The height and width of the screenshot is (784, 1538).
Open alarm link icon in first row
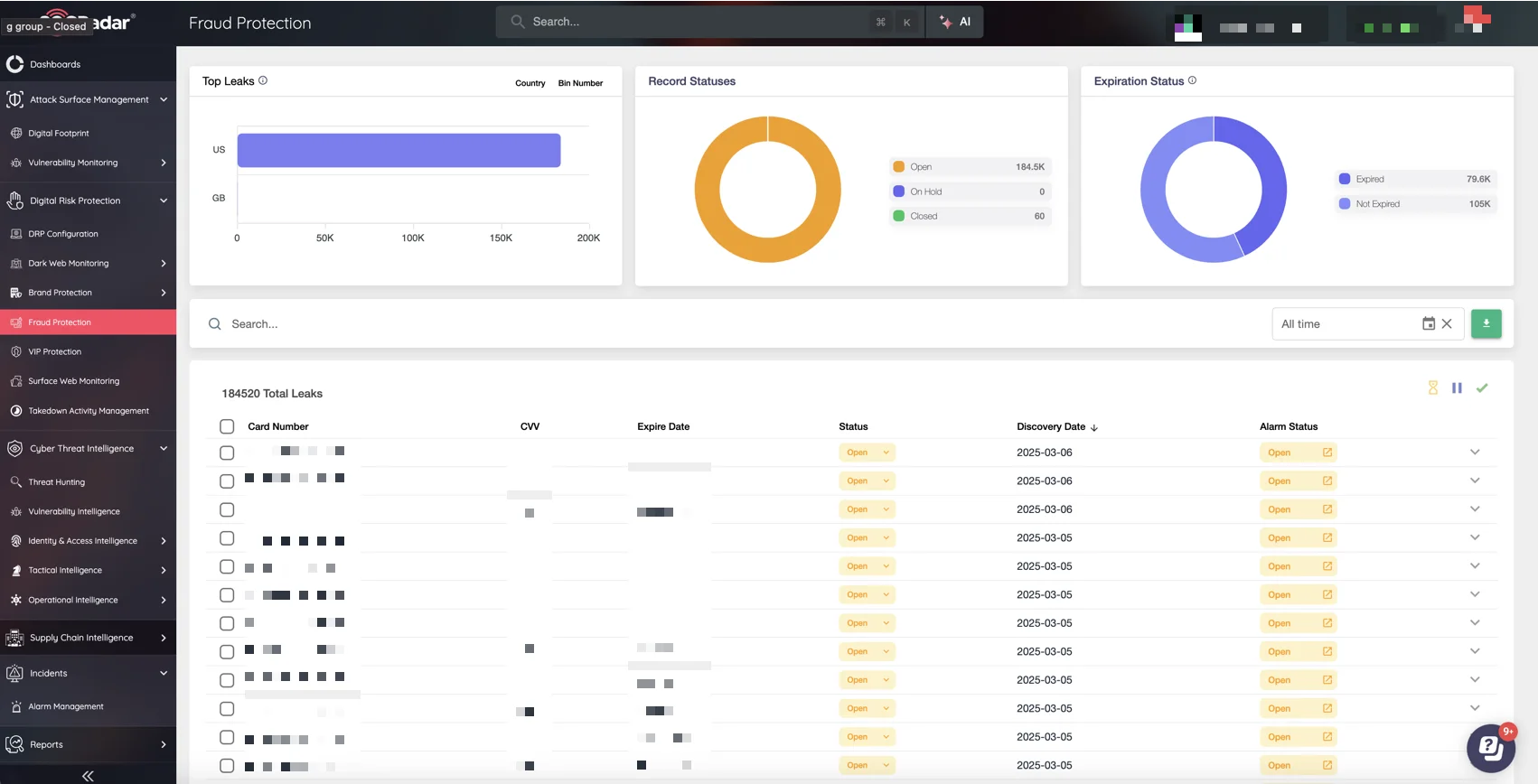tap(1327, 453)
